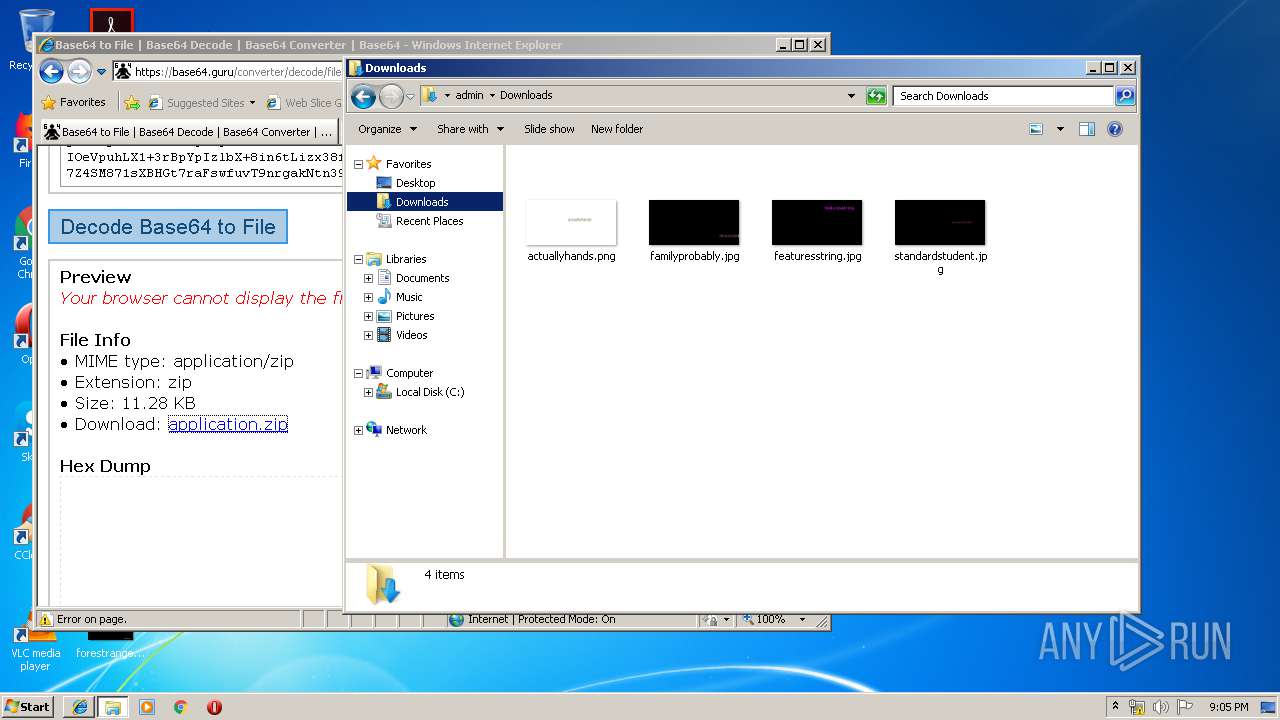Select the Music library
This screenshot has width=1280, height=720.
point(409,297)
